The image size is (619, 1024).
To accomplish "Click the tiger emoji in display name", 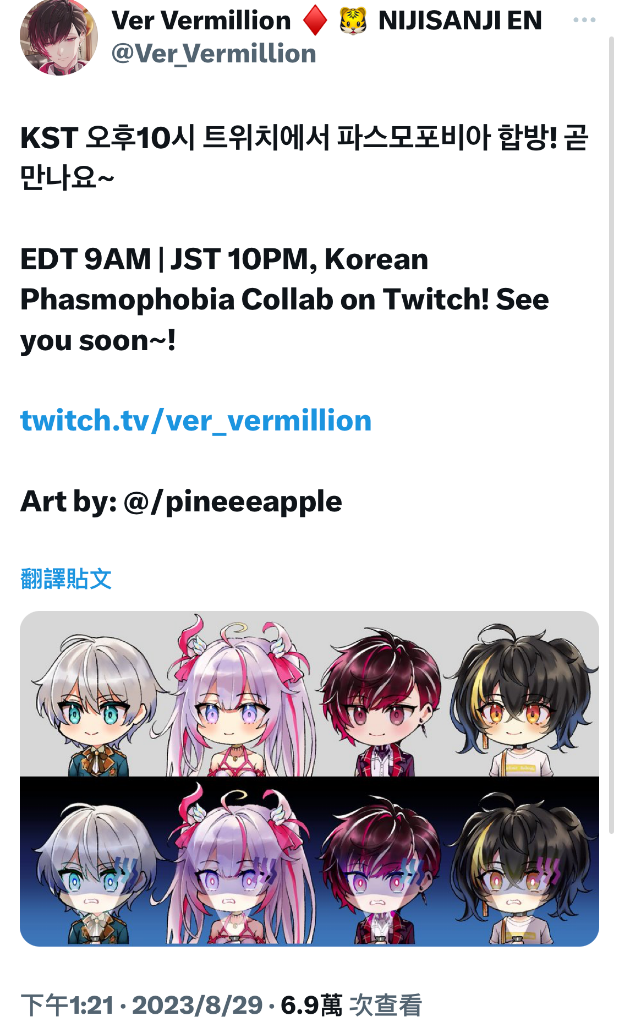I will pyautogui.click(x=353, y=21).
